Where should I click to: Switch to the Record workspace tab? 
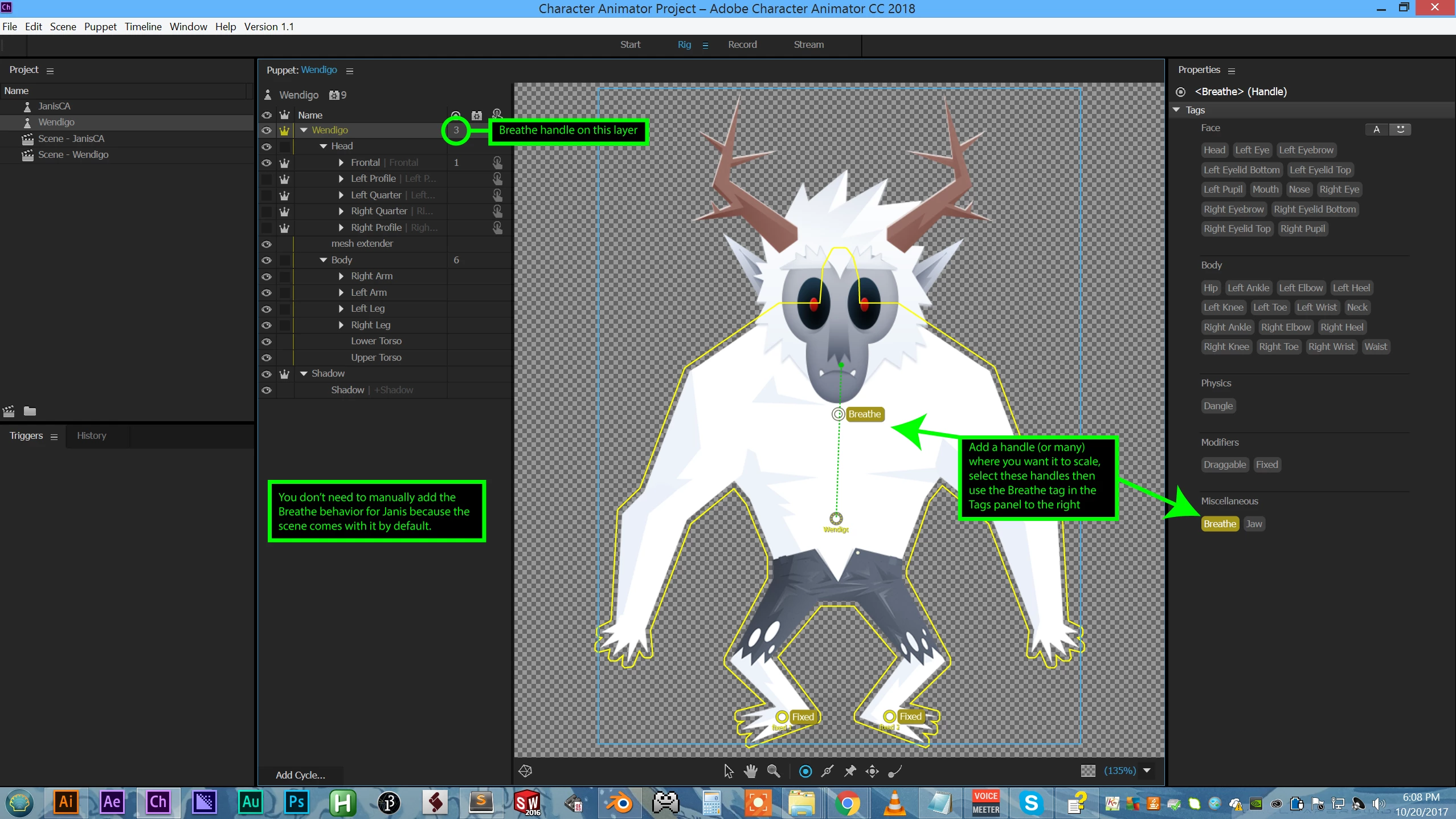pos(742,44)
